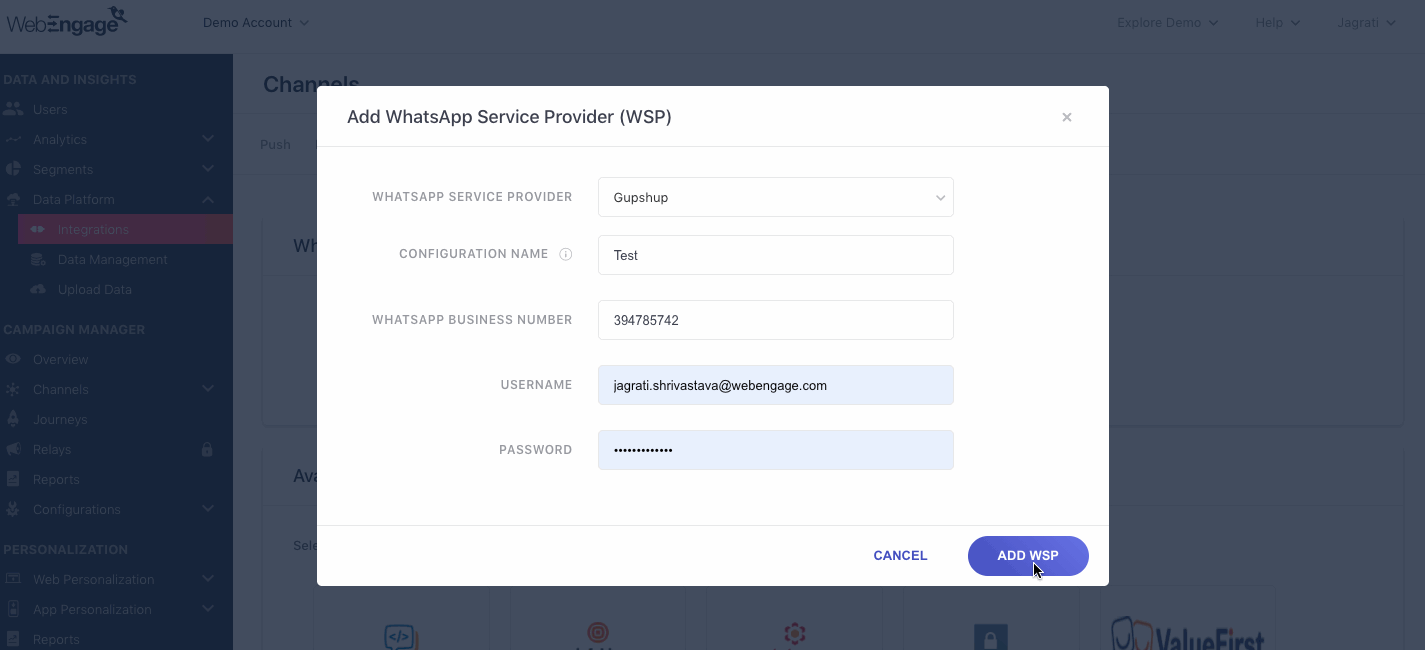Click the Username input field
Screen dimensions: 1425x650
[776, 385]
